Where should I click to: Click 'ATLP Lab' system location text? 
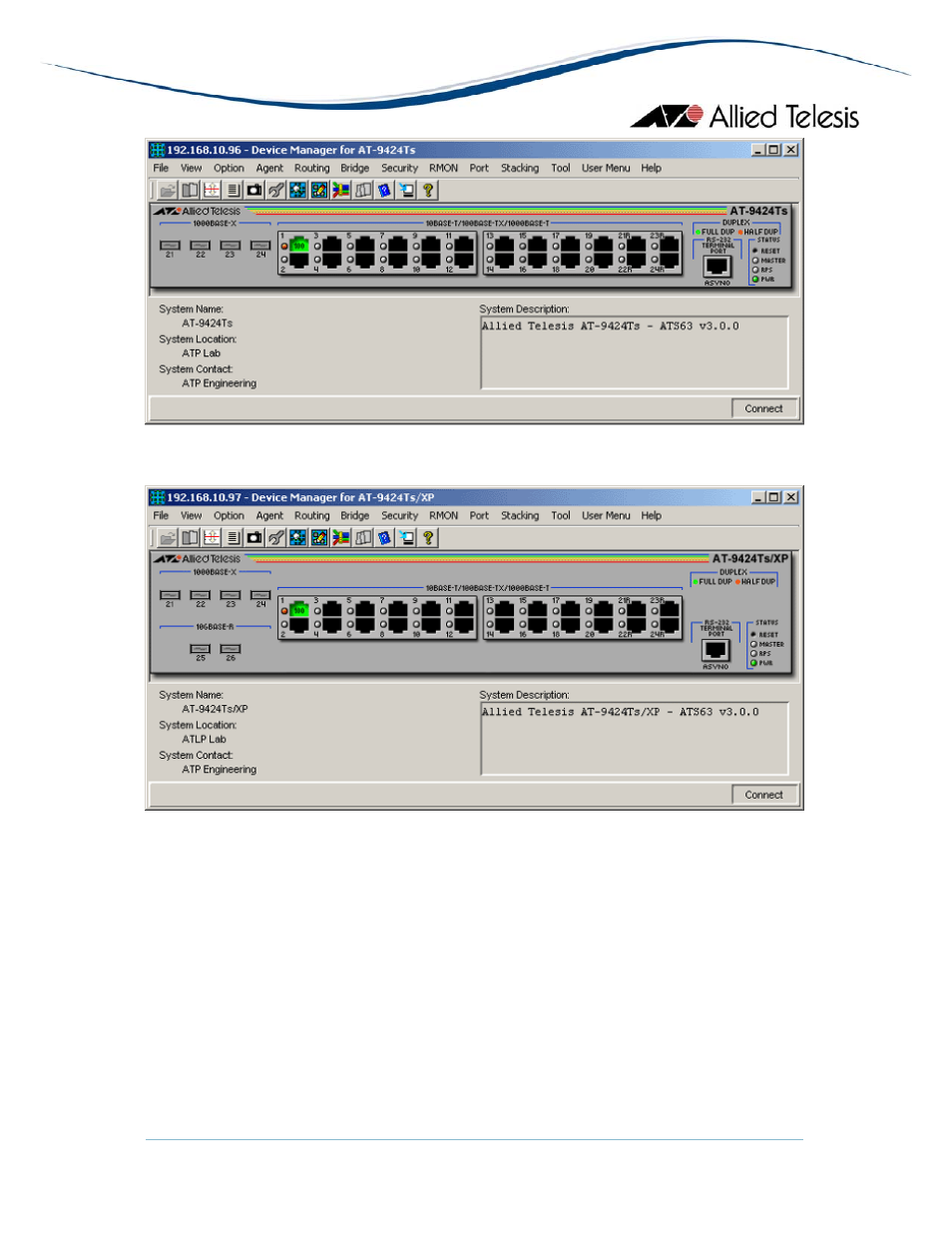[204, 740]
